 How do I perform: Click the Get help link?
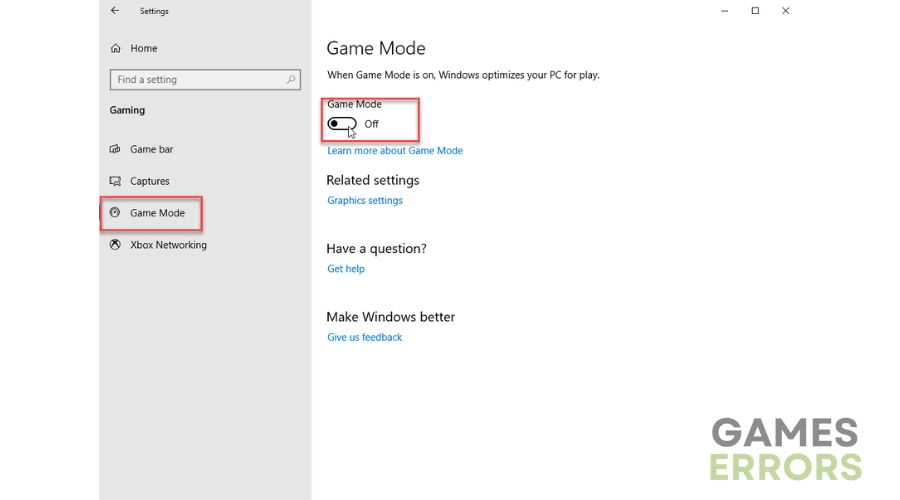(346, 269)
